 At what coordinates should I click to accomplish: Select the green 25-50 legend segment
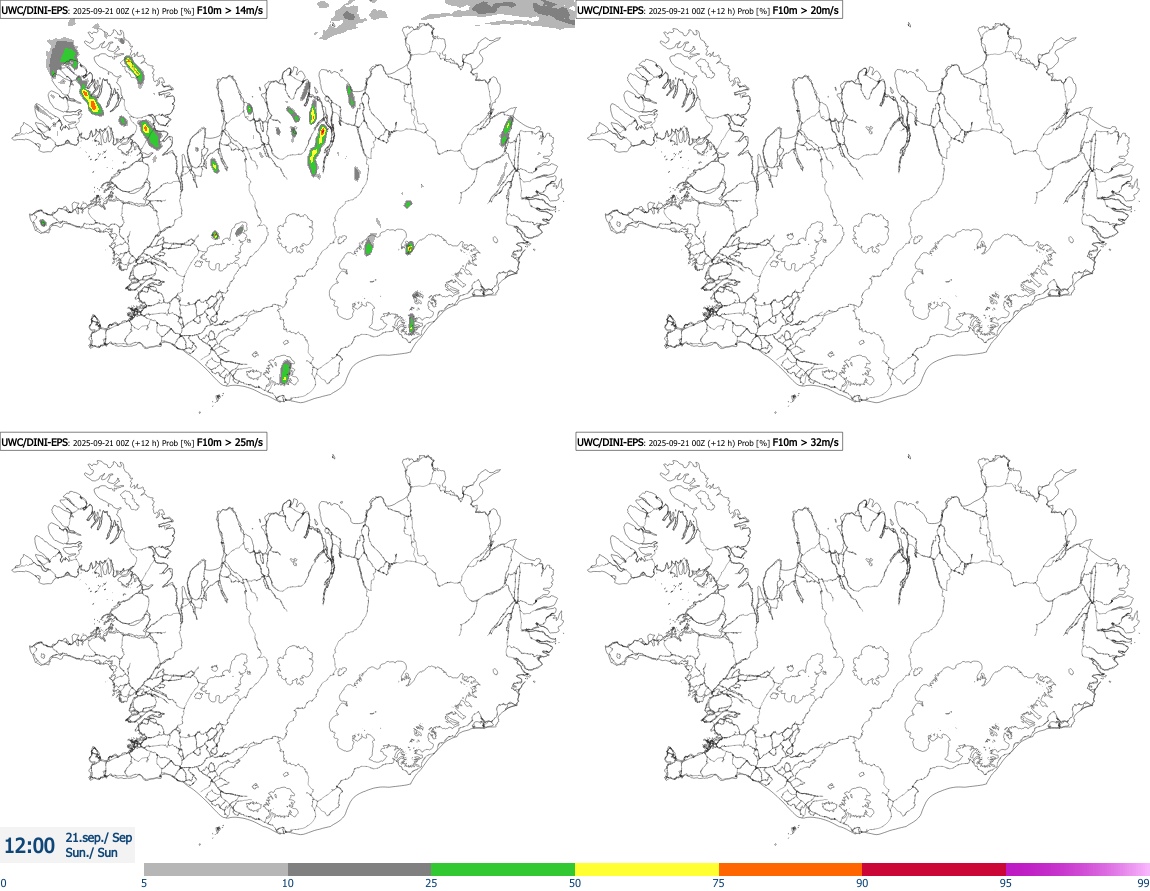[x=503, y=870]
